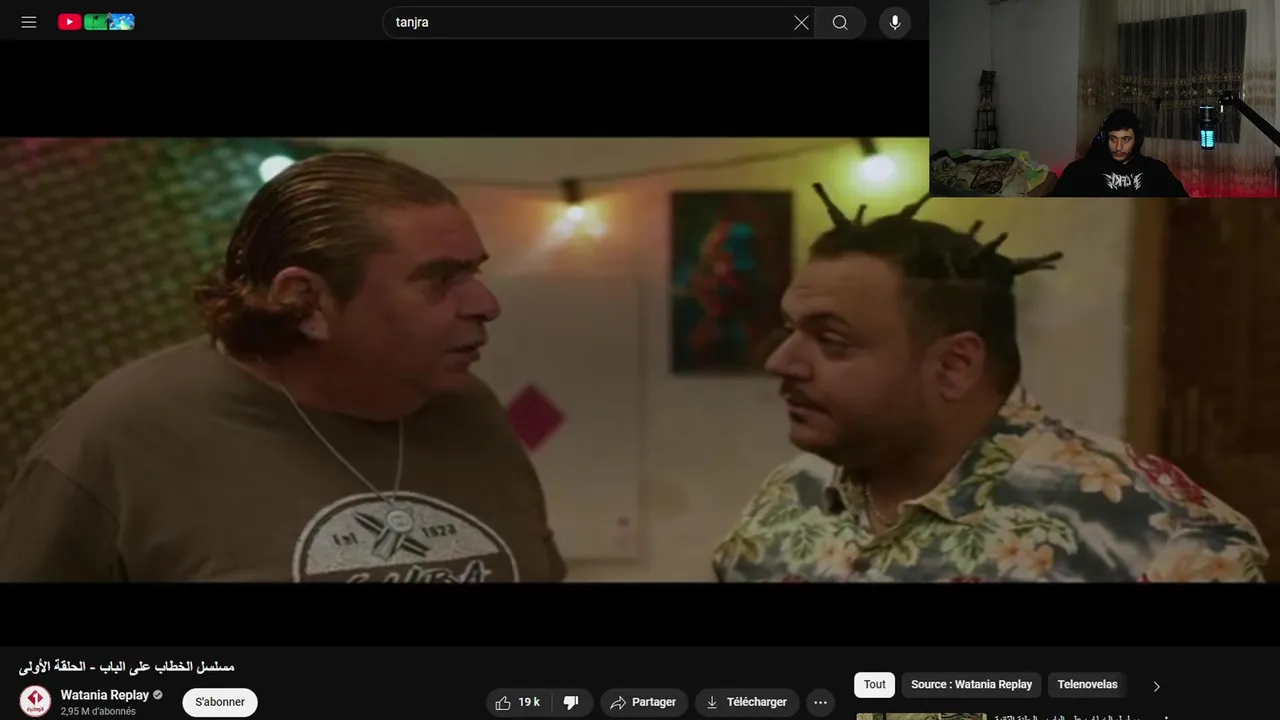Image resolution: width=1280 pixels, height=720 pixels.
Task: Download video with Télécharger button
Action: [747, 702]
